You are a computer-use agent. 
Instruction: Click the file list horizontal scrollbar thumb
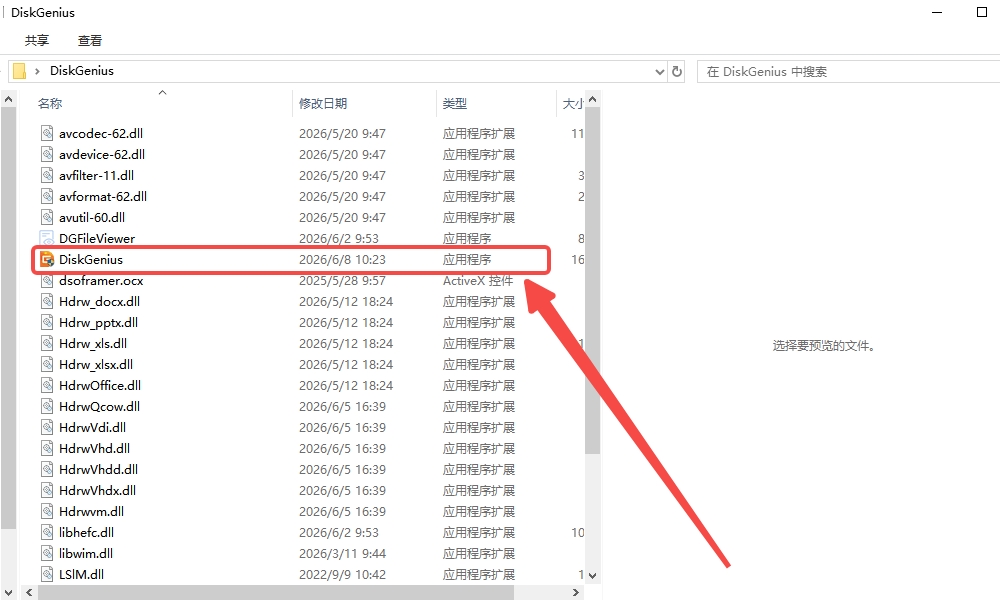[276, 592]
